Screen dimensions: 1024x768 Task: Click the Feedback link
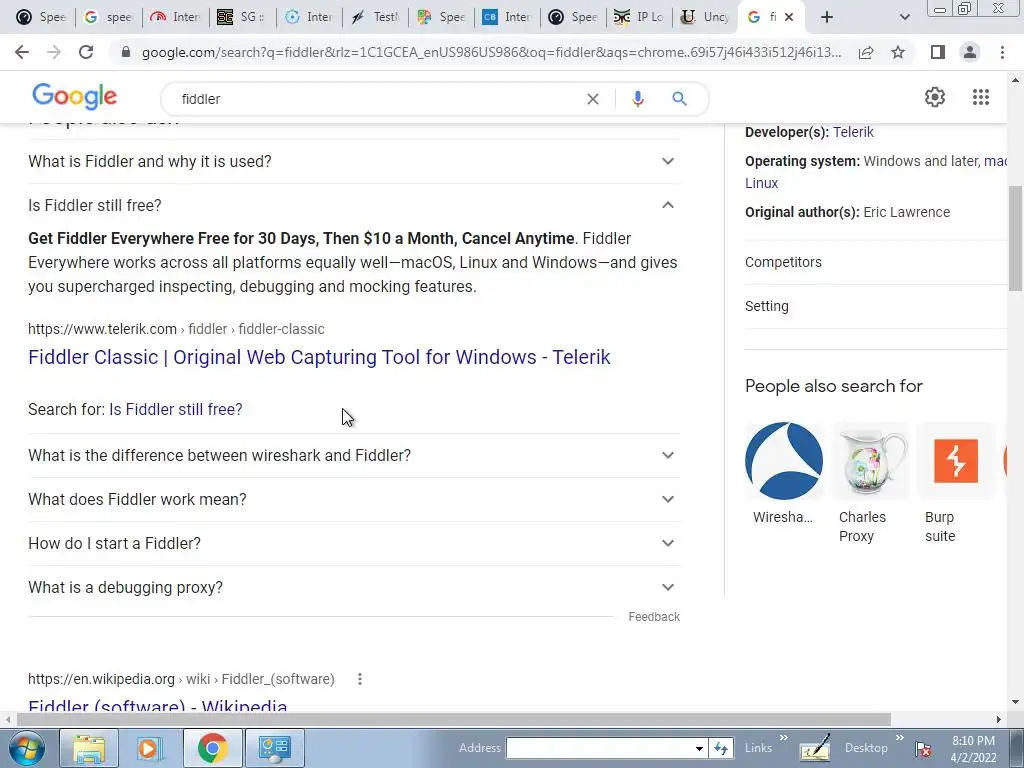[654, 617]
